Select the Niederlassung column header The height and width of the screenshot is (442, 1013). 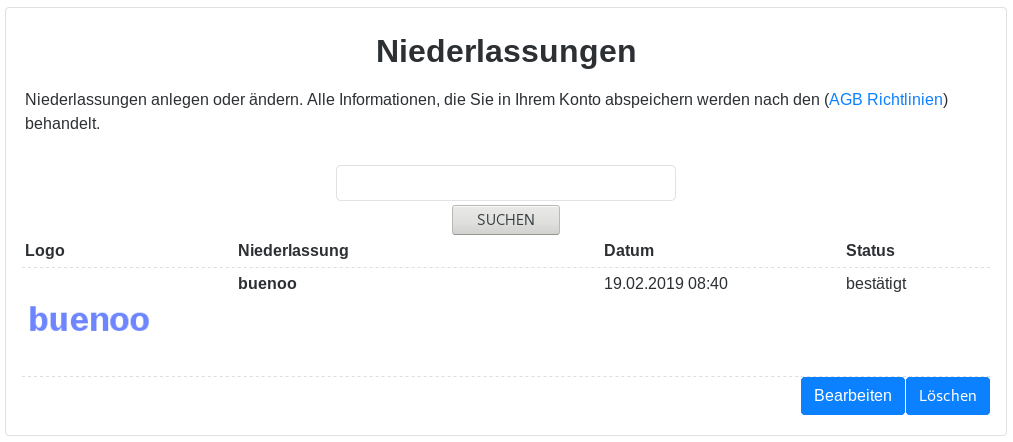pyautogui.click(x=293, y=250)
